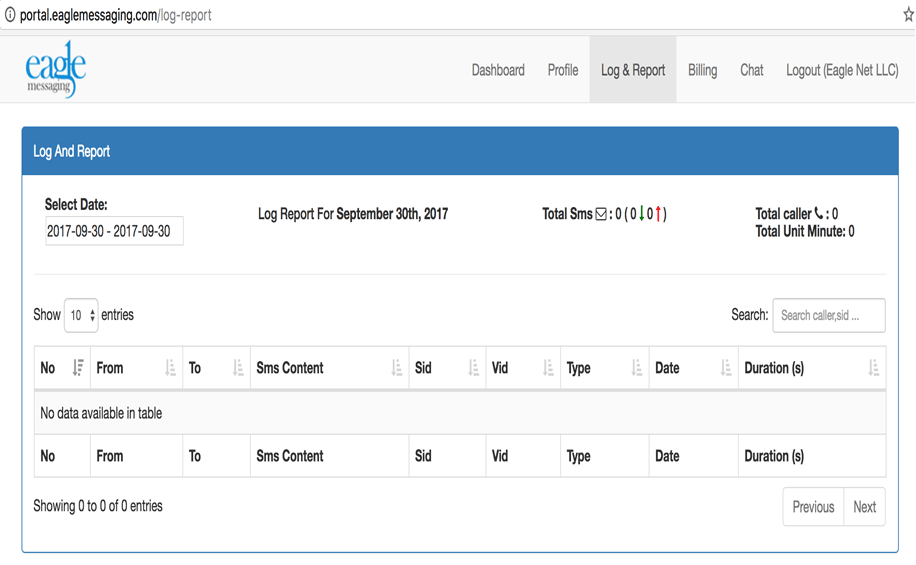The width and height of the screenshot is (916, 565).
Task: Bookmark page with star icon
Action: 908,15
